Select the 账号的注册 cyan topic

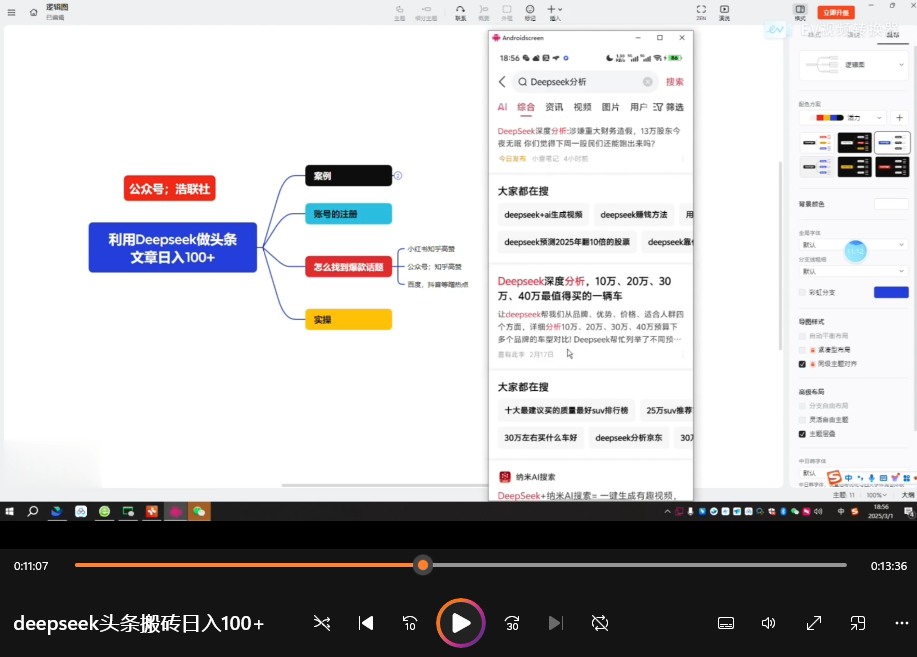[x=349, y=214]
